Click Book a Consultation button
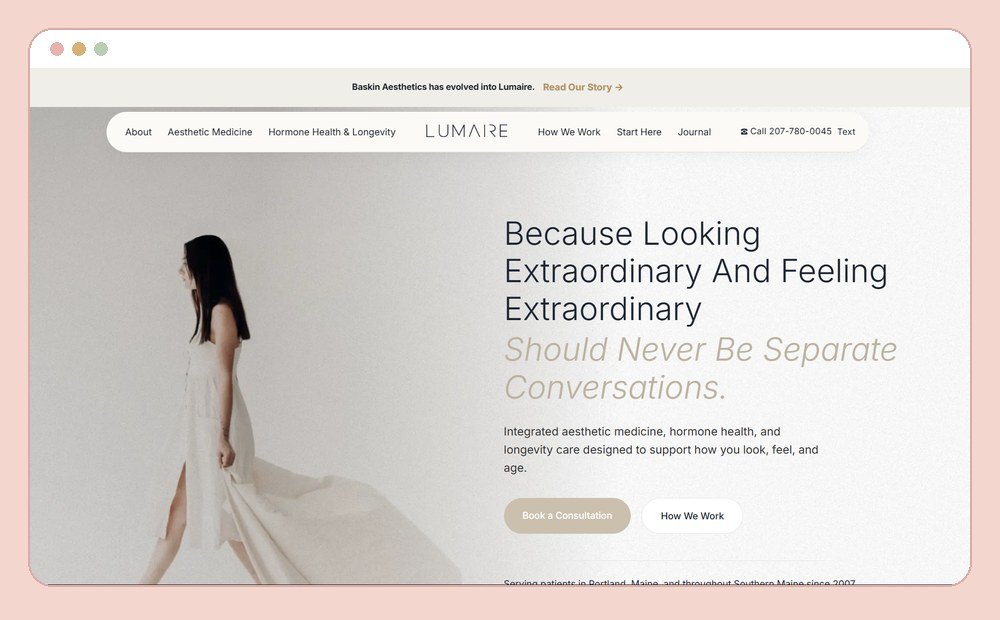The width and height of the screenshot is (1000, 620). (x=567, y=515)
